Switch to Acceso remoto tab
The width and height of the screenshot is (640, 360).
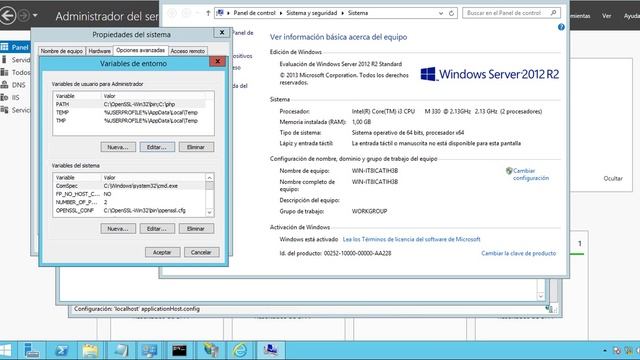click(x=187, y=51)
